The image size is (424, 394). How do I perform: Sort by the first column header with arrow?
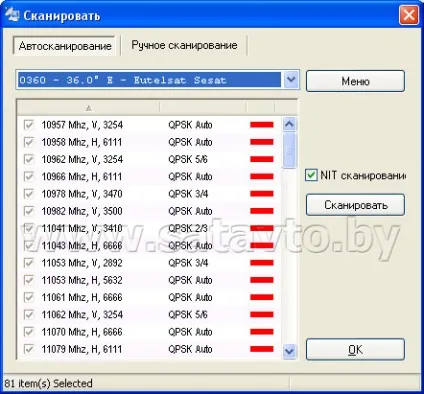pos(89,108)
